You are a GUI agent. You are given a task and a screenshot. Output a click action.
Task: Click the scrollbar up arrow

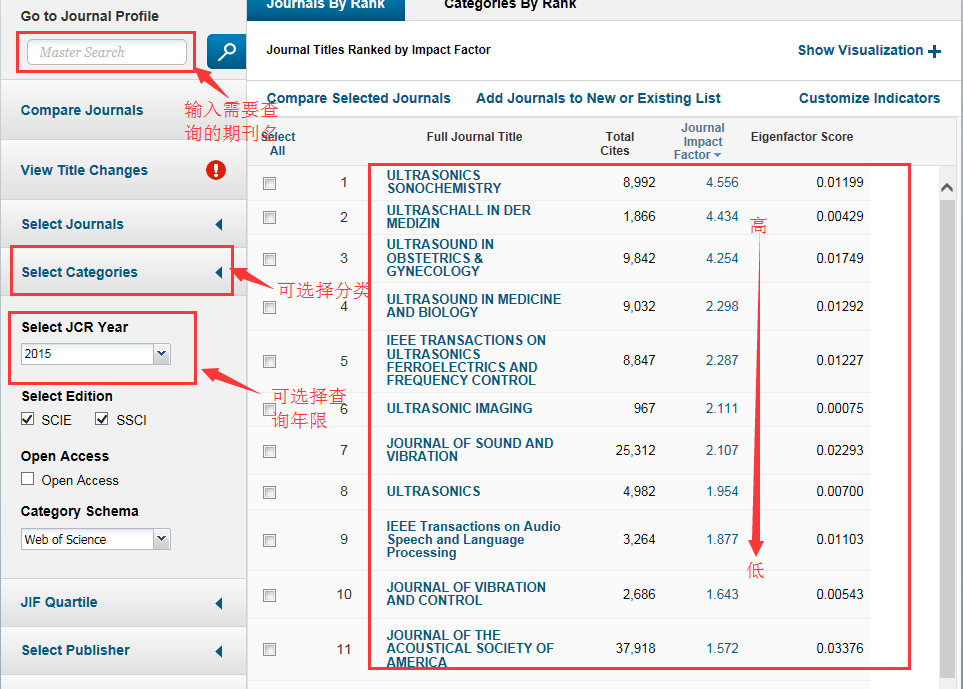pyautogui.click(x=947, y=186)
